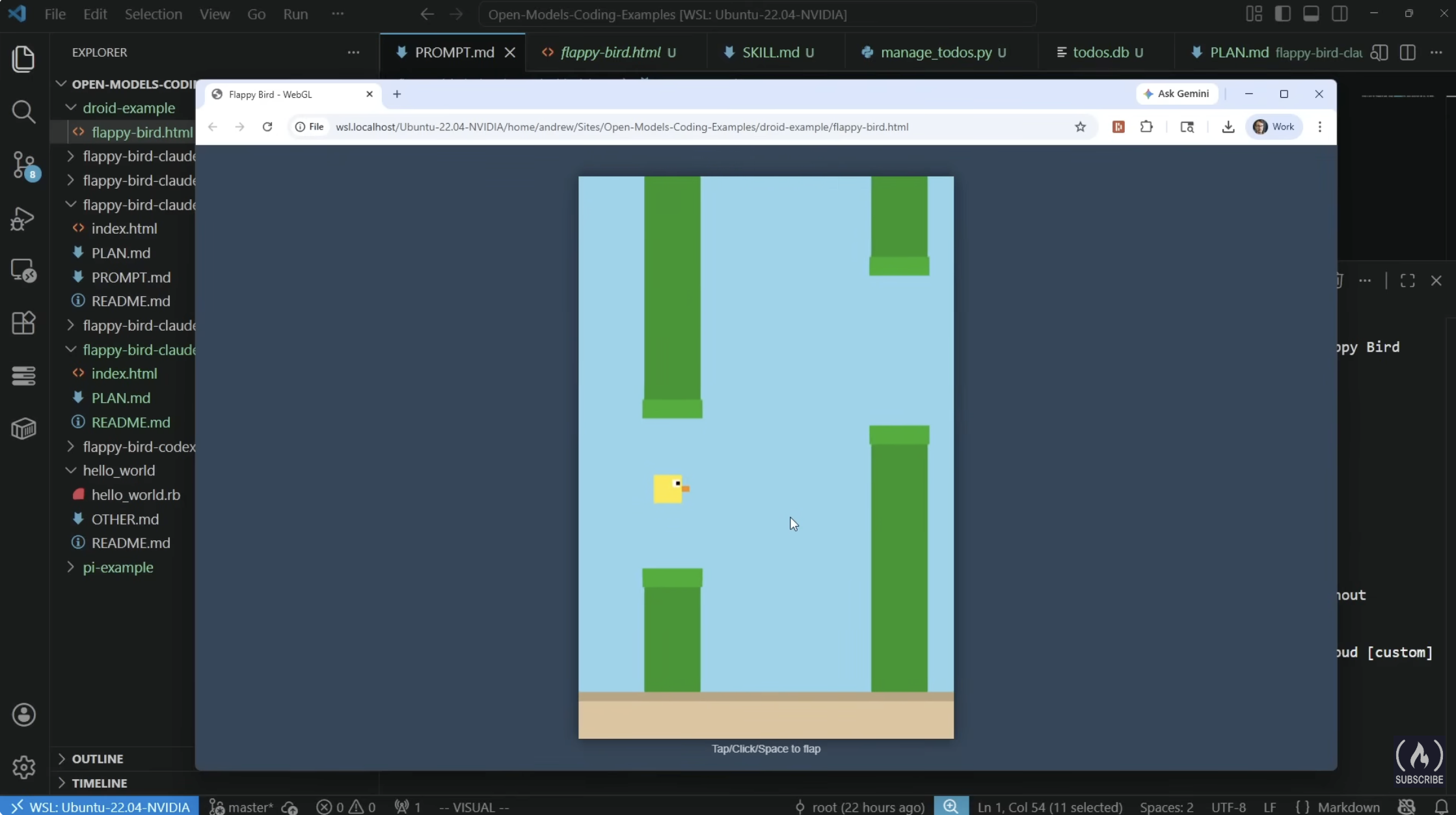This screenshot has height=815, width=1456.
Task: Open a new Chrome tab
Action: pyautogui.click(x=397, y=94)
